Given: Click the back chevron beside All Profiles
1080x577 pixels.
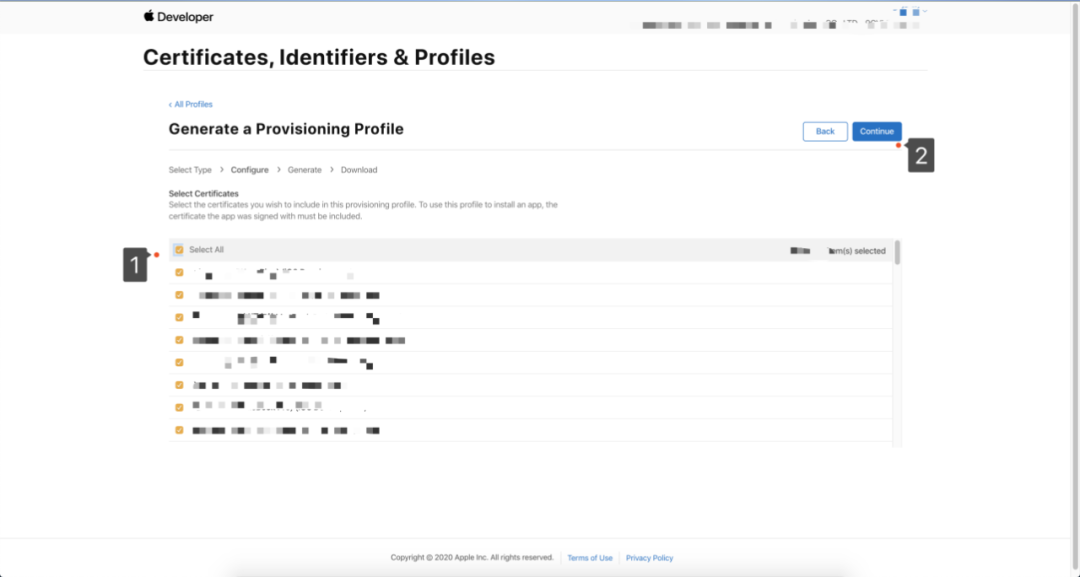Looking at the screenshot, I should (x=170, y=104).
